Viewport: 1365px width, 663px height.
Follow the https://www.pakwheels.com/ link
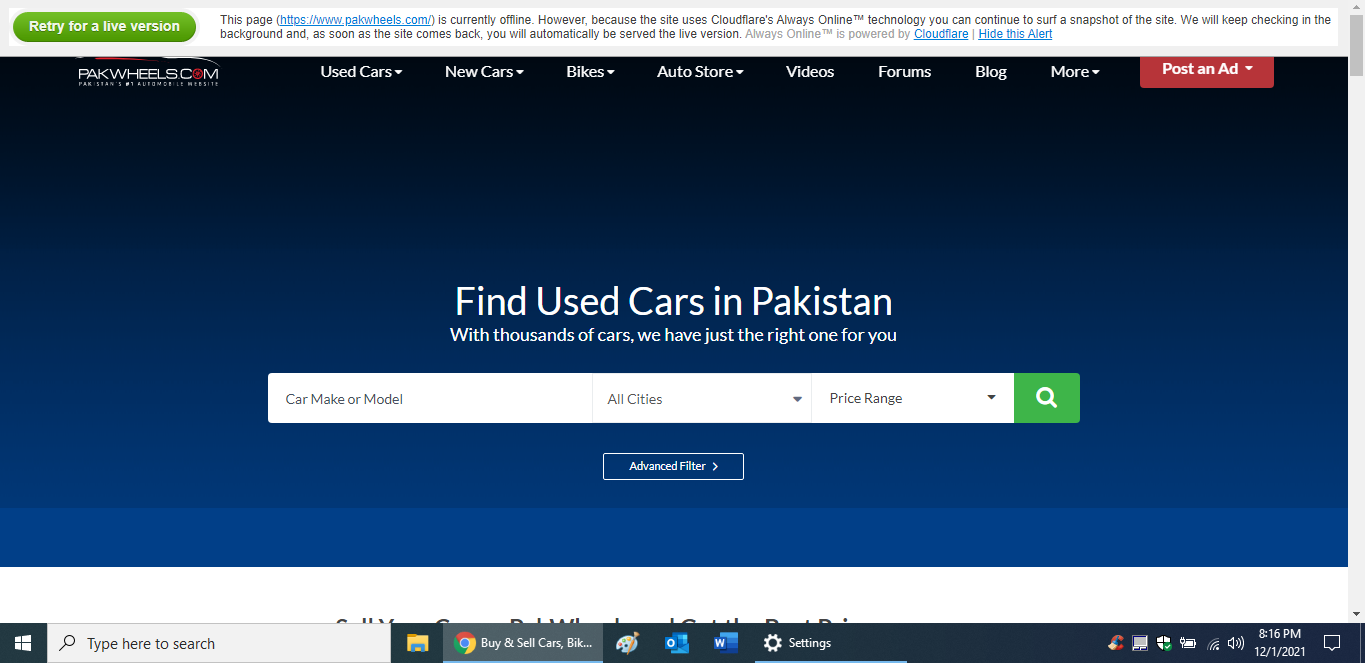coord(356,20)
